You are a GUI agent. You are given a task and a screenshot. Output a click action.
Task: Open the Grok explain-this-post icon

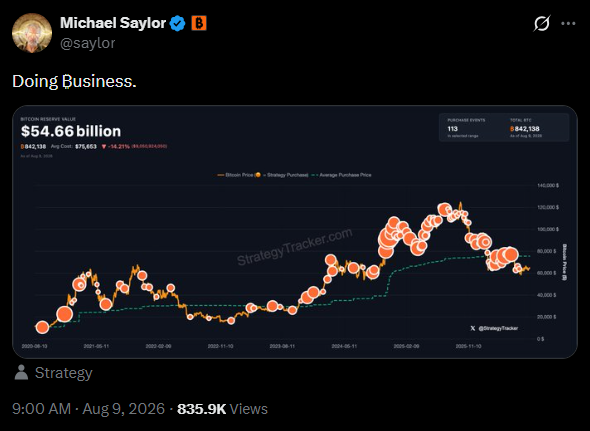542,23
